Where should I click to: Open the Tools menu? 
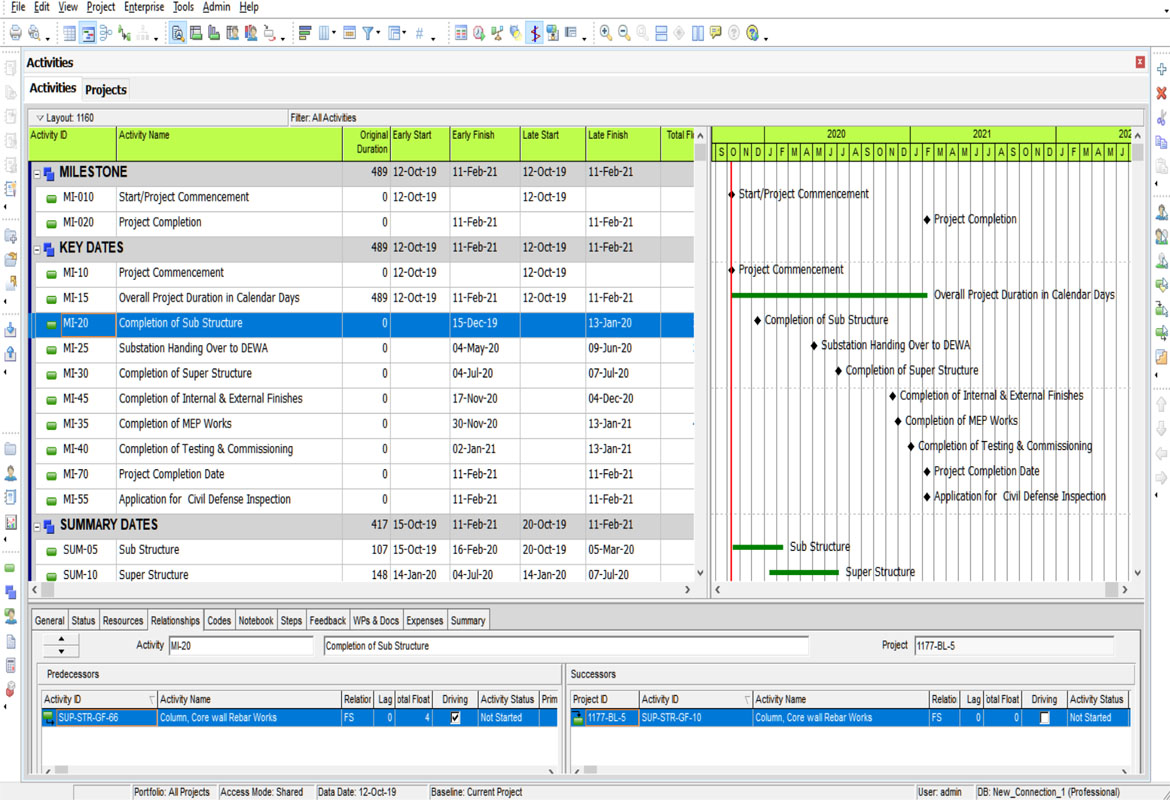[184, 7]
